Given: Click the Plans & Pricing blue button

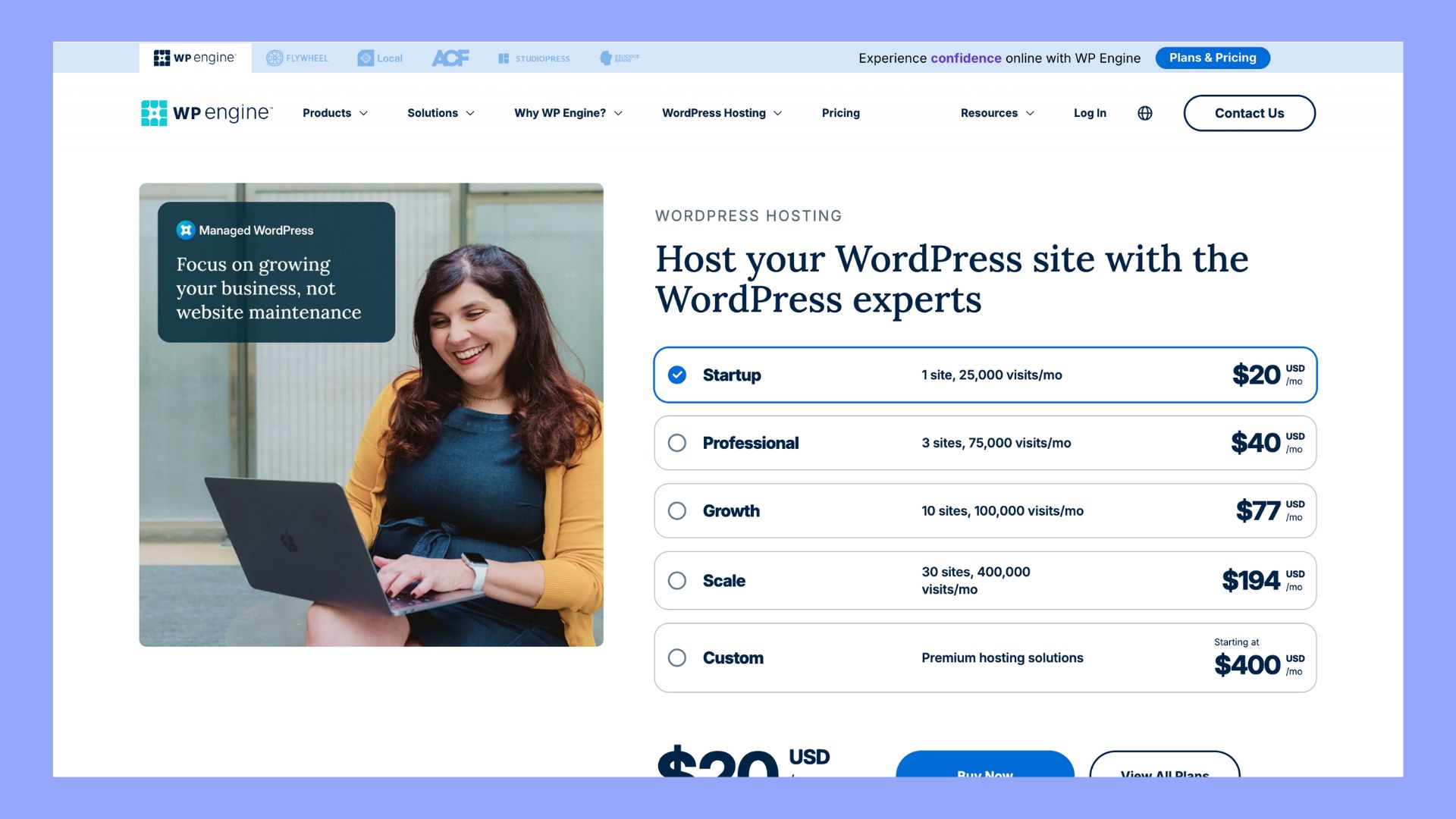Looking at the screenshot, I should tap(1213, 57).
